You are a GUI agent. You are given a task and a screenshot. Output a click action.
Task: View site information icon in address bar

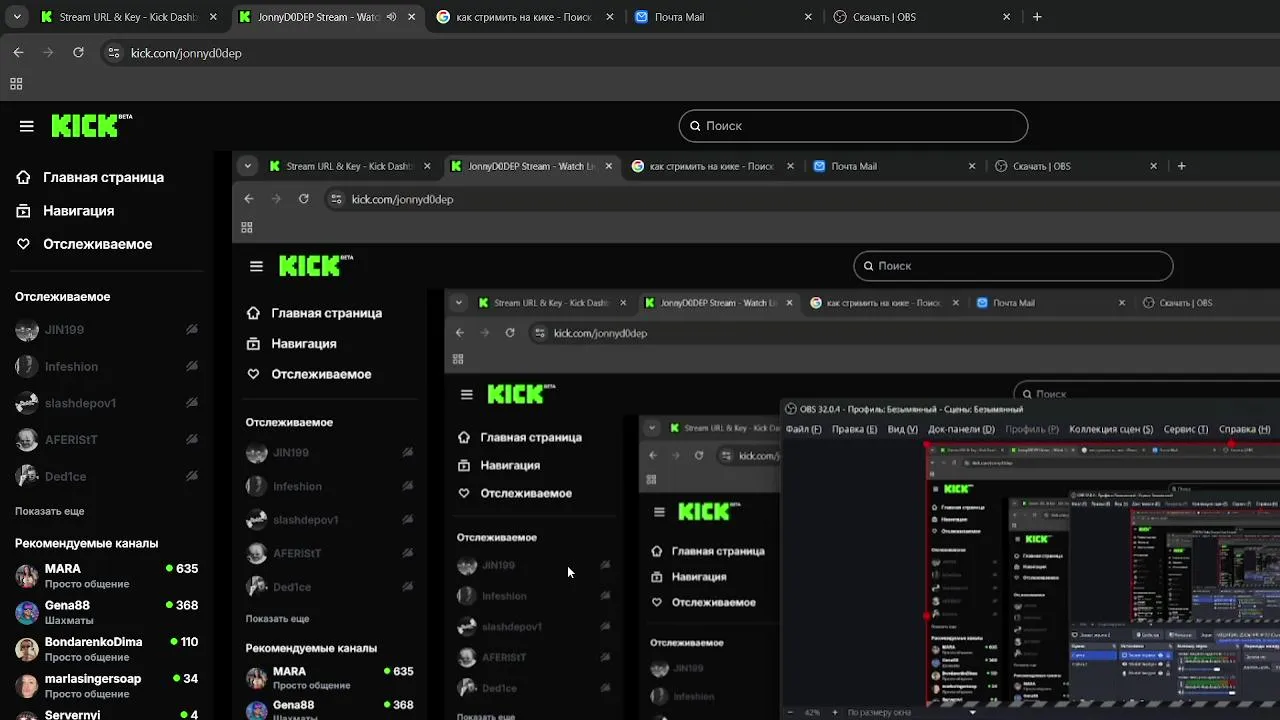pos(113,53)
